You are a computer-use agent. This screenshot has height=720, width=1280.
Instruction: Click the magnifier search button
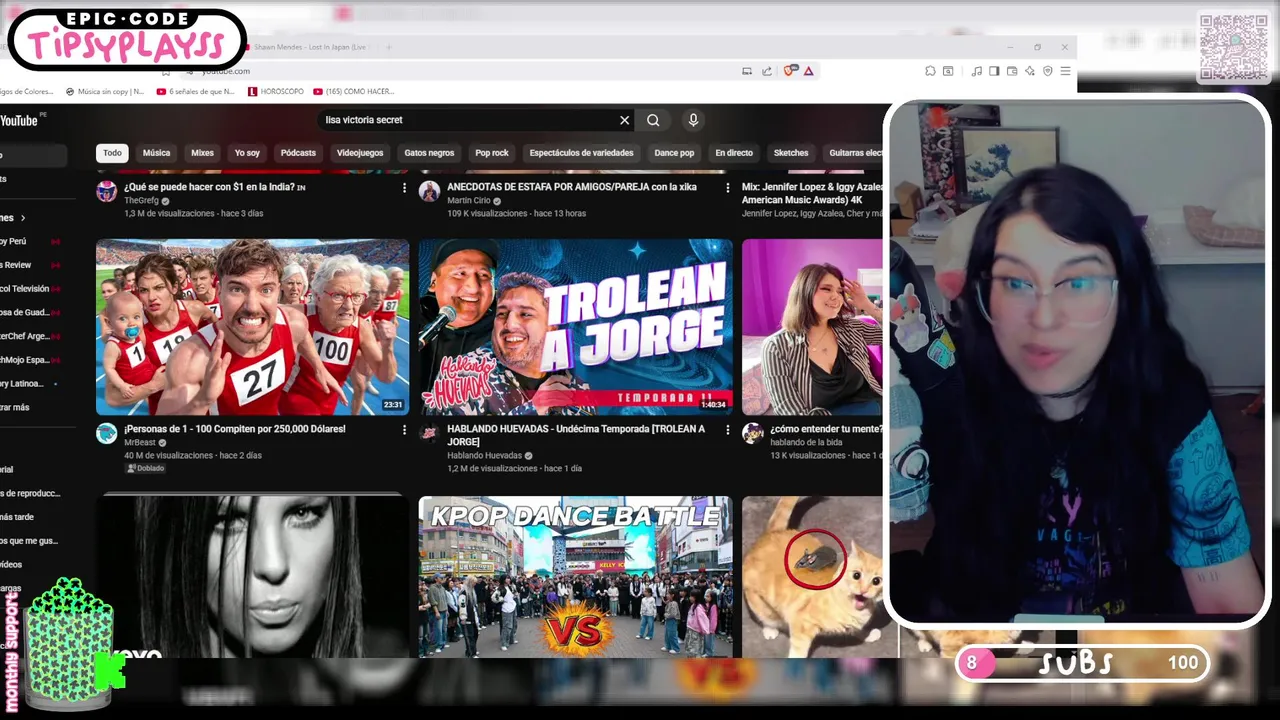(x=653, y=120)
